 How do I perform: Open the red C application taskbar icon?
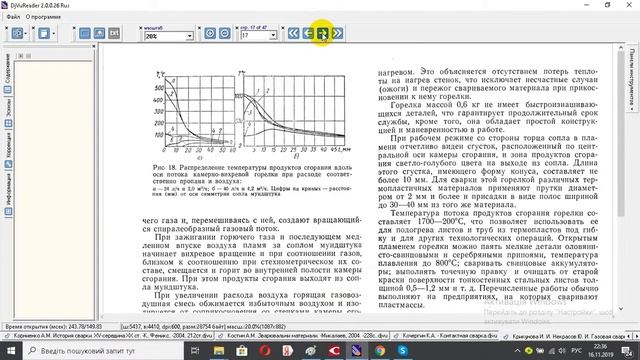334,351
